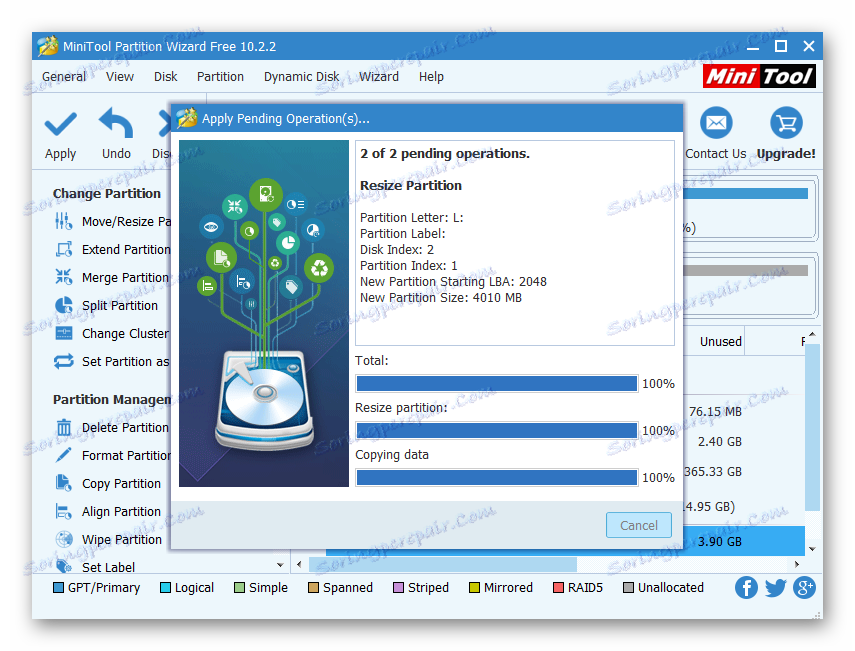Click the Partition Management section header
855x651 pixels.
point(112,400)
